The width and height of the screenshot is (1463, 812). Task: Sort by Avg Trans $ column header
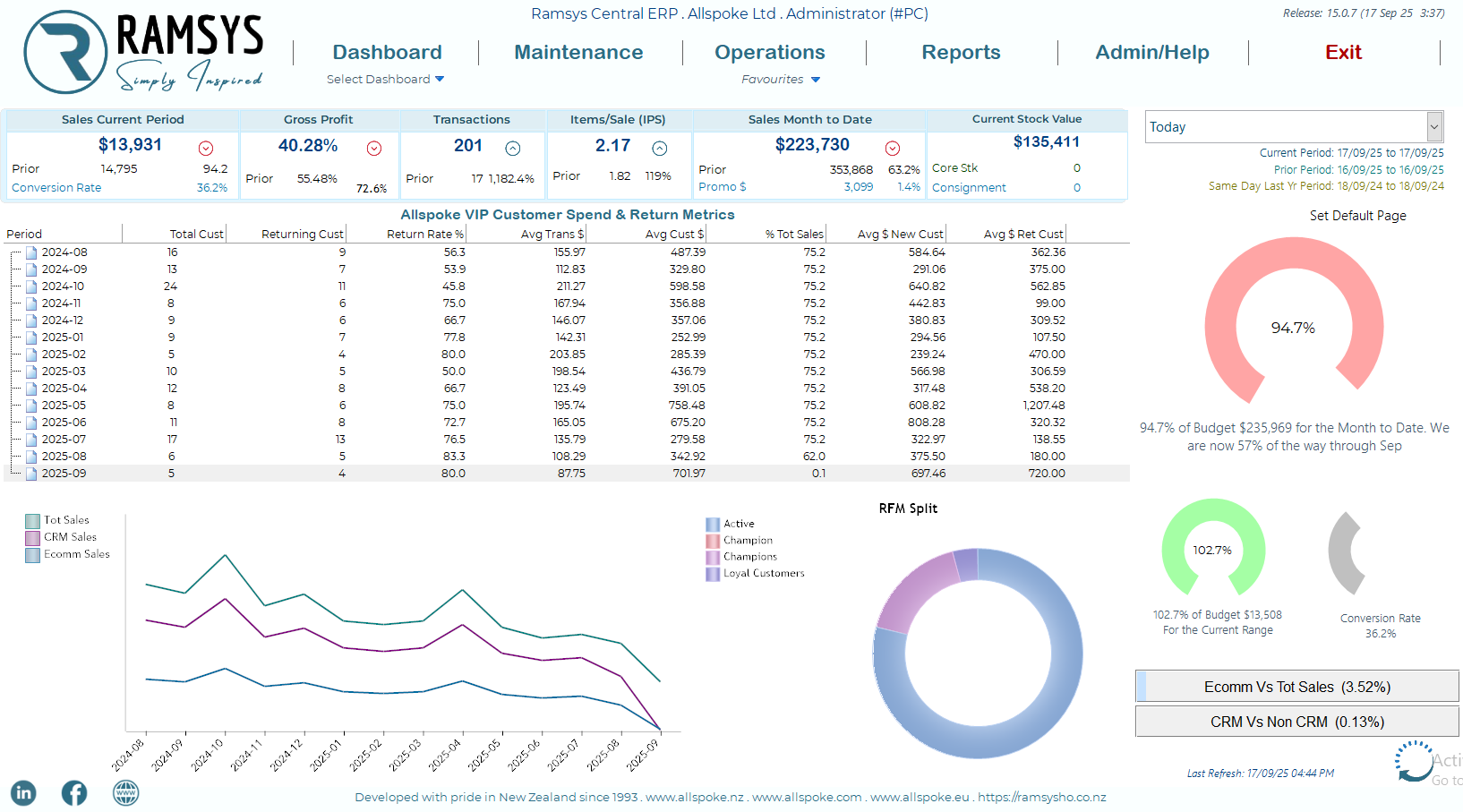[x=552, y=235]
